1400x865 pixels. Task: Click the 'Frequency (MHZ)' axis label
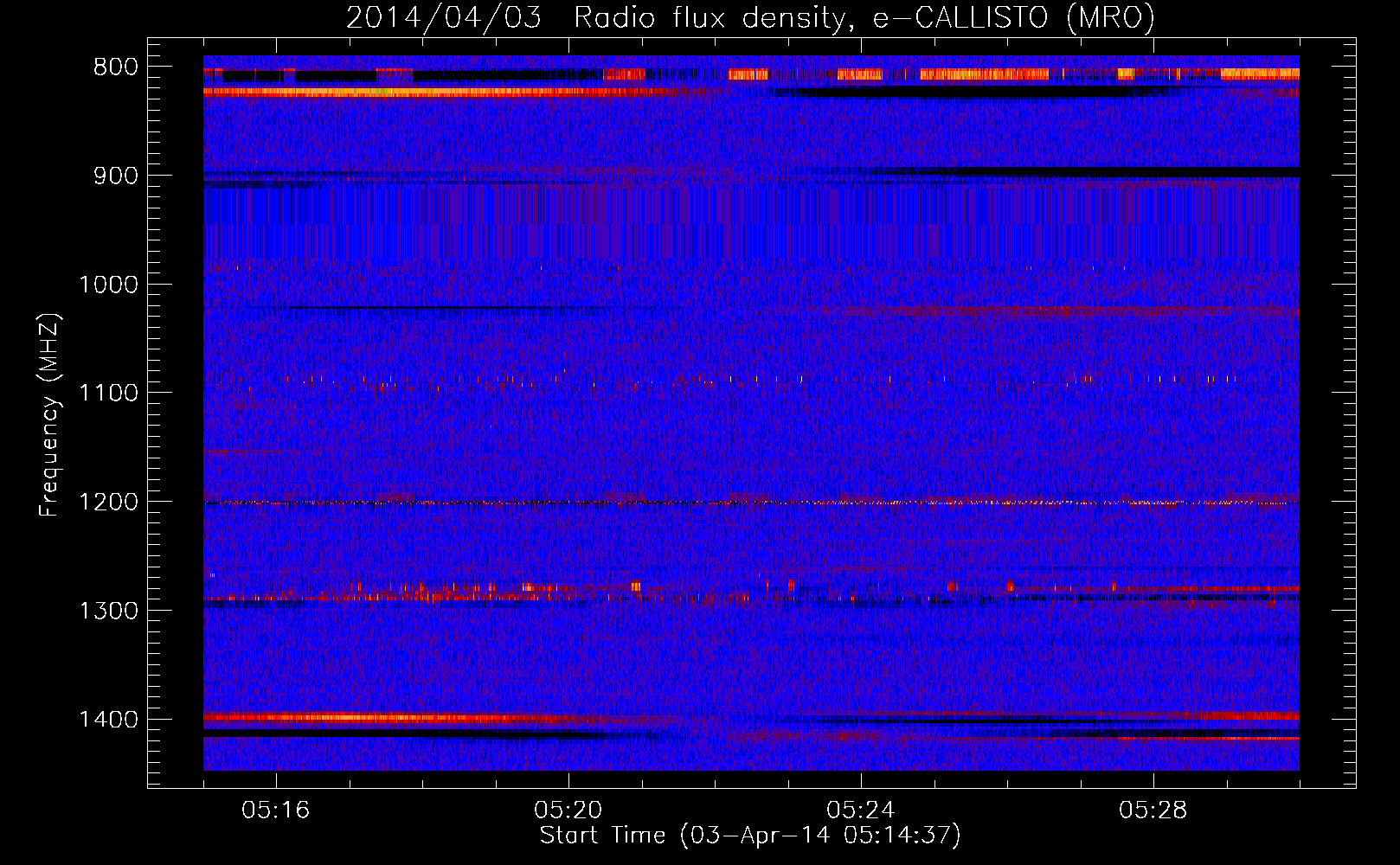click(x=50, y=415)
